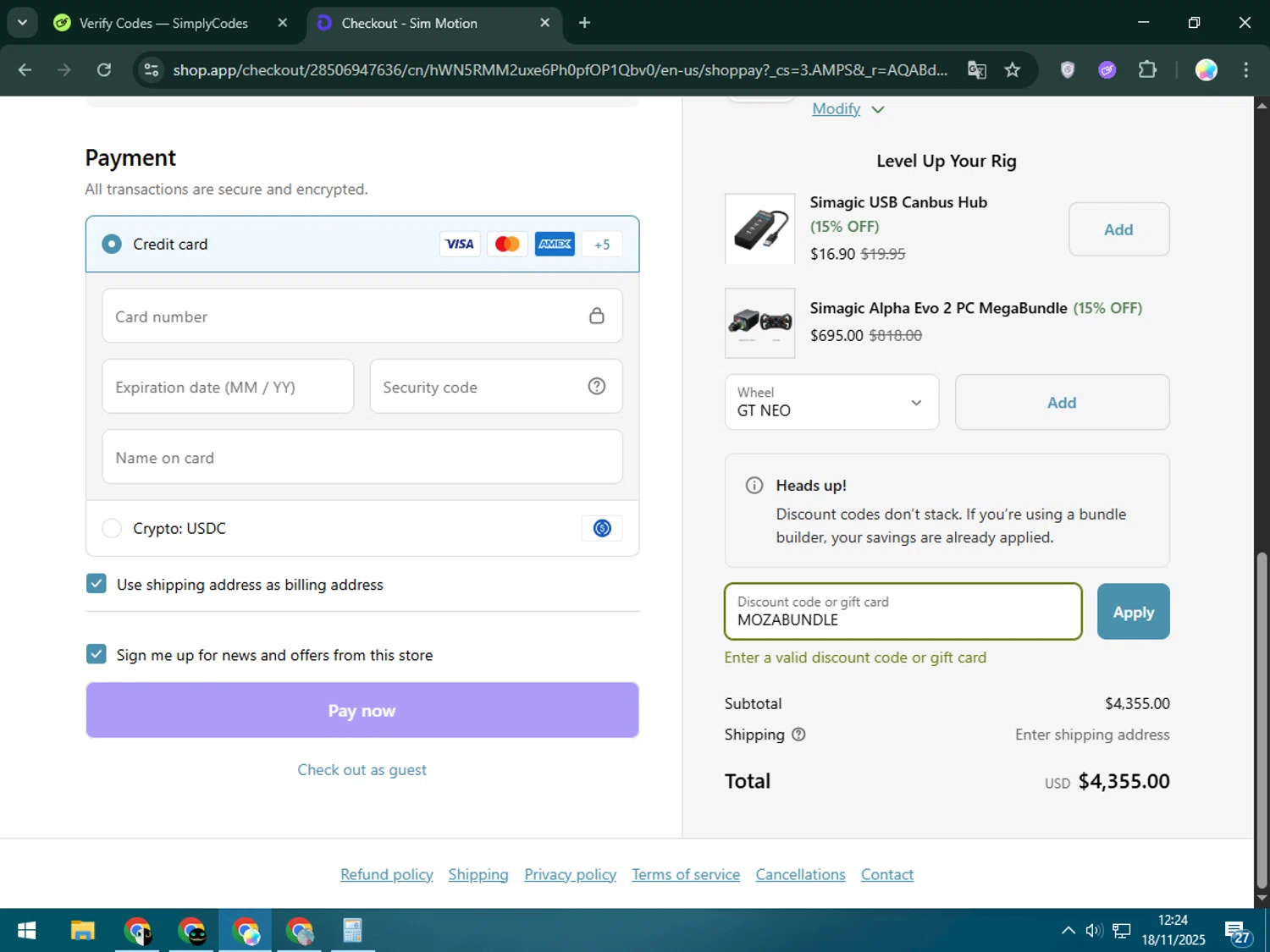Click the Name on card field
This screenshot has height=952, width=1270.
pos(362,457)
